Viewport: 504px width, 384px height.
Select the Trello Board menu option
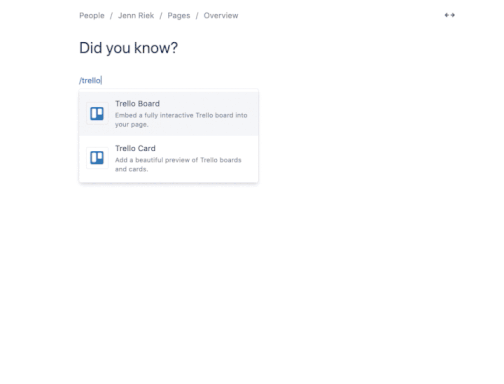pos(169,113)
